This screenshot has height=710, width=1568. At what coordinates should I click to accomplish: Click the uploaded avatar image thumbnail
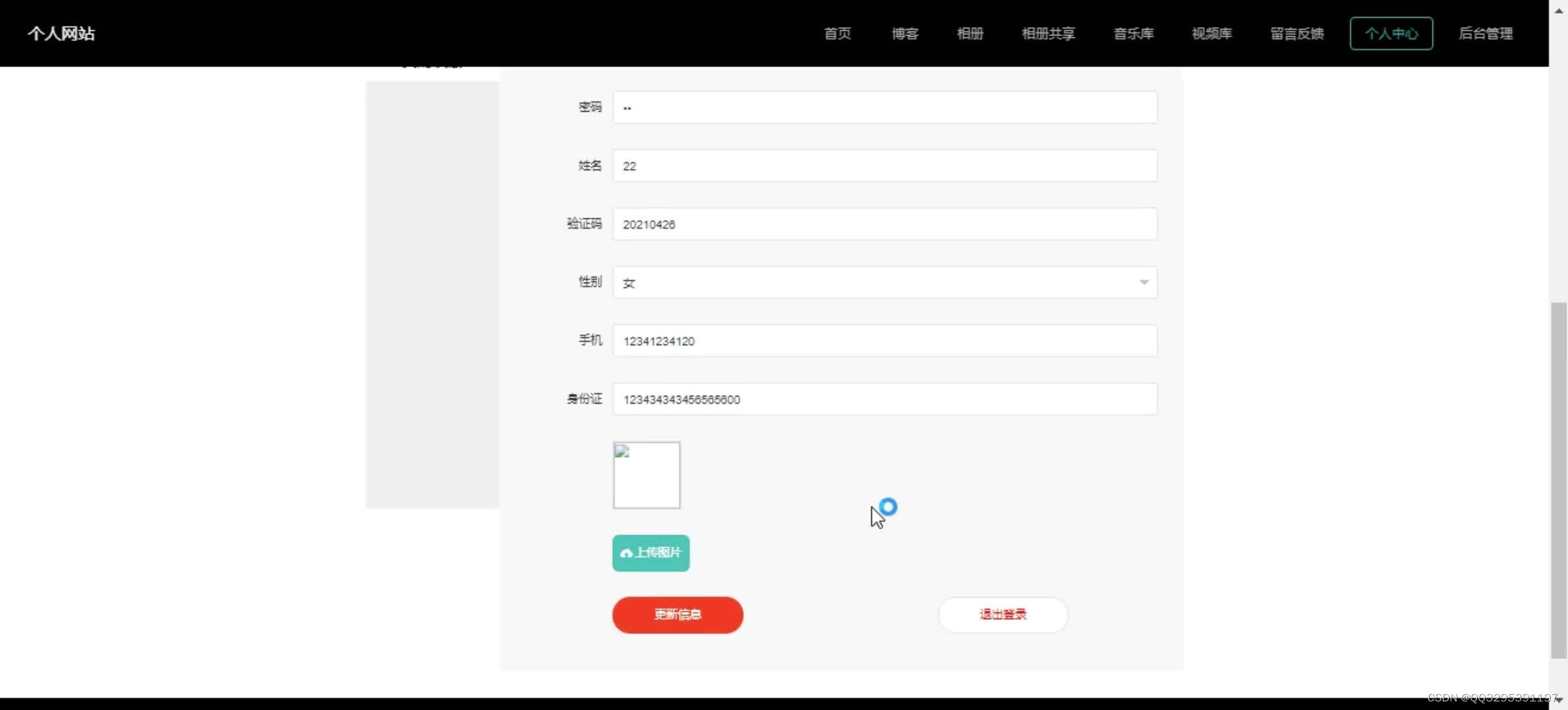click(x=647, y=475)
